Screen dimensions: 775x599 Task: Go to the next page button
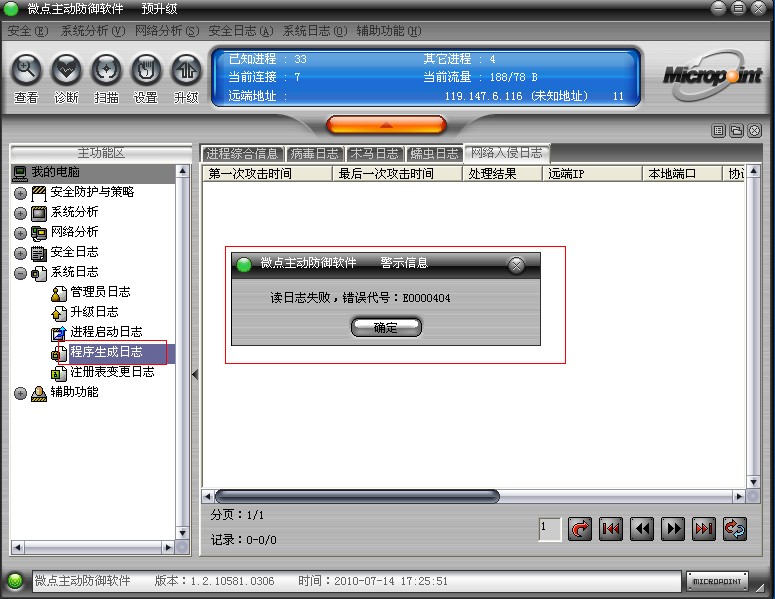(673, 529)
